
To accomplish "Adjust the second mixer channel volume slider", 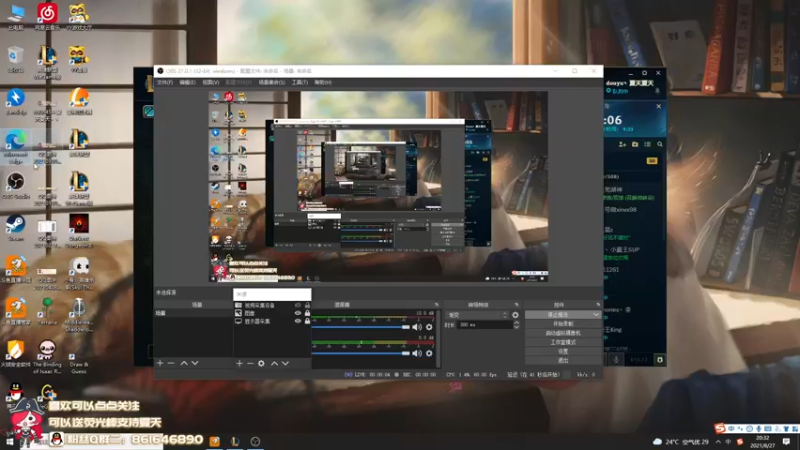I will (x=361, y=353).
